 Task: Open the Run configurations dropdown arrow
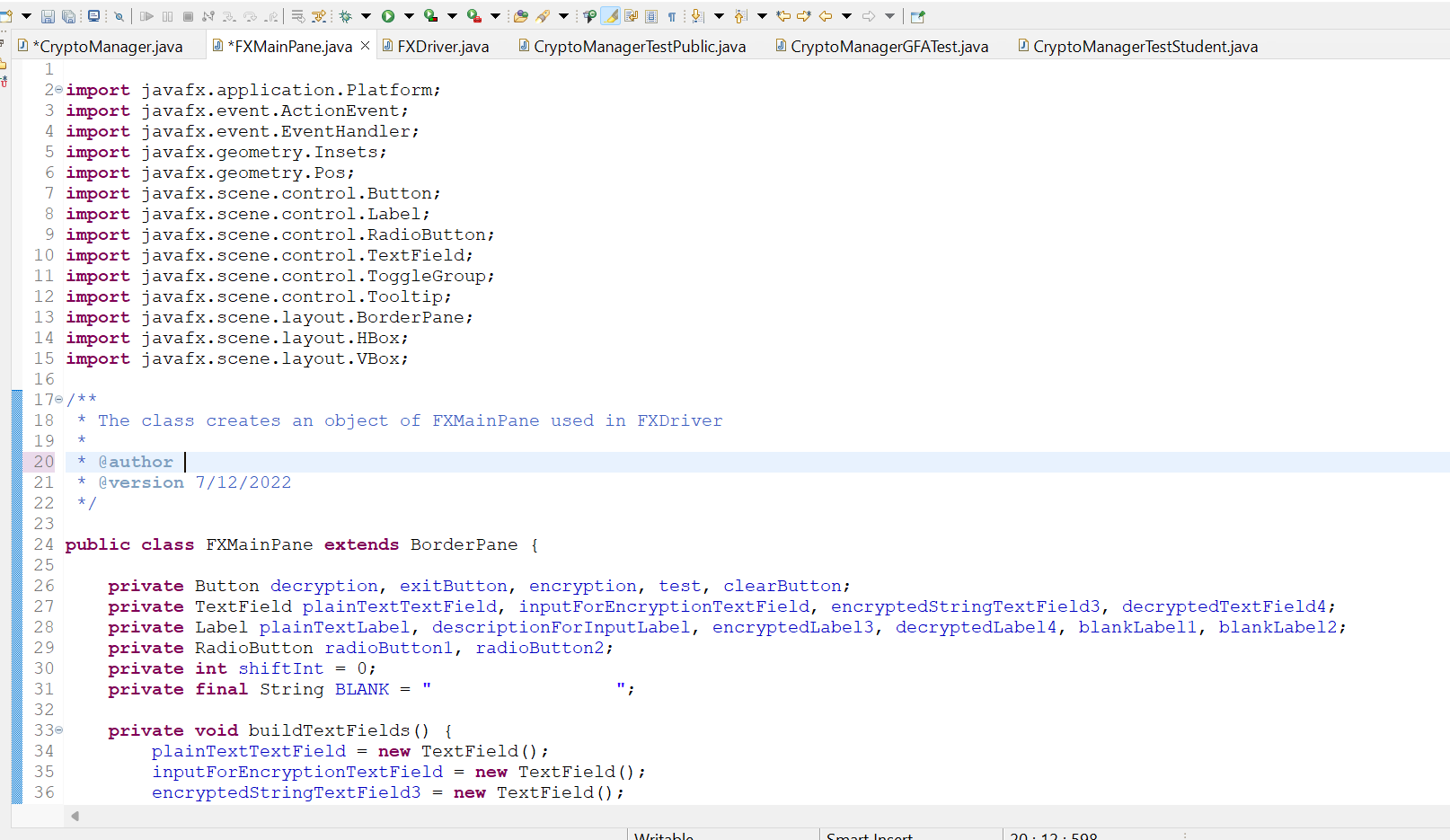click(409, 16)
